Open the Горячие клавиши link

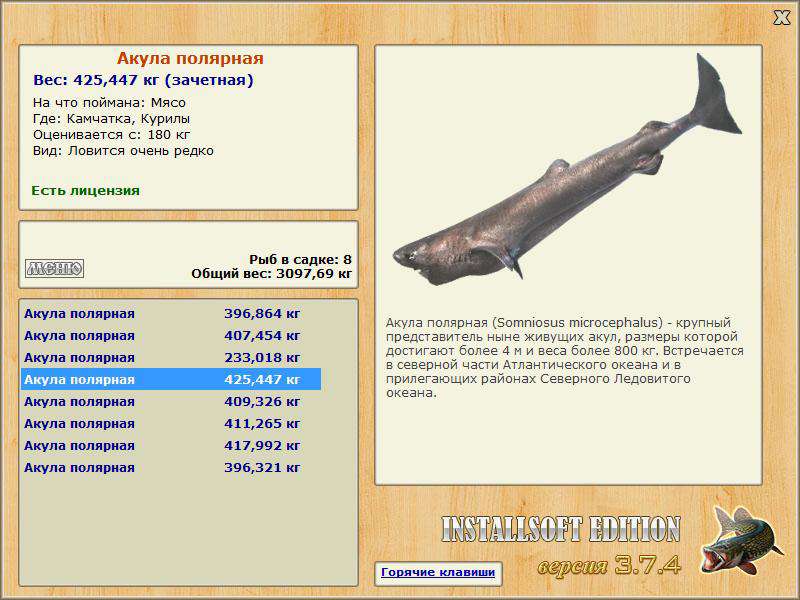[438, 572]
